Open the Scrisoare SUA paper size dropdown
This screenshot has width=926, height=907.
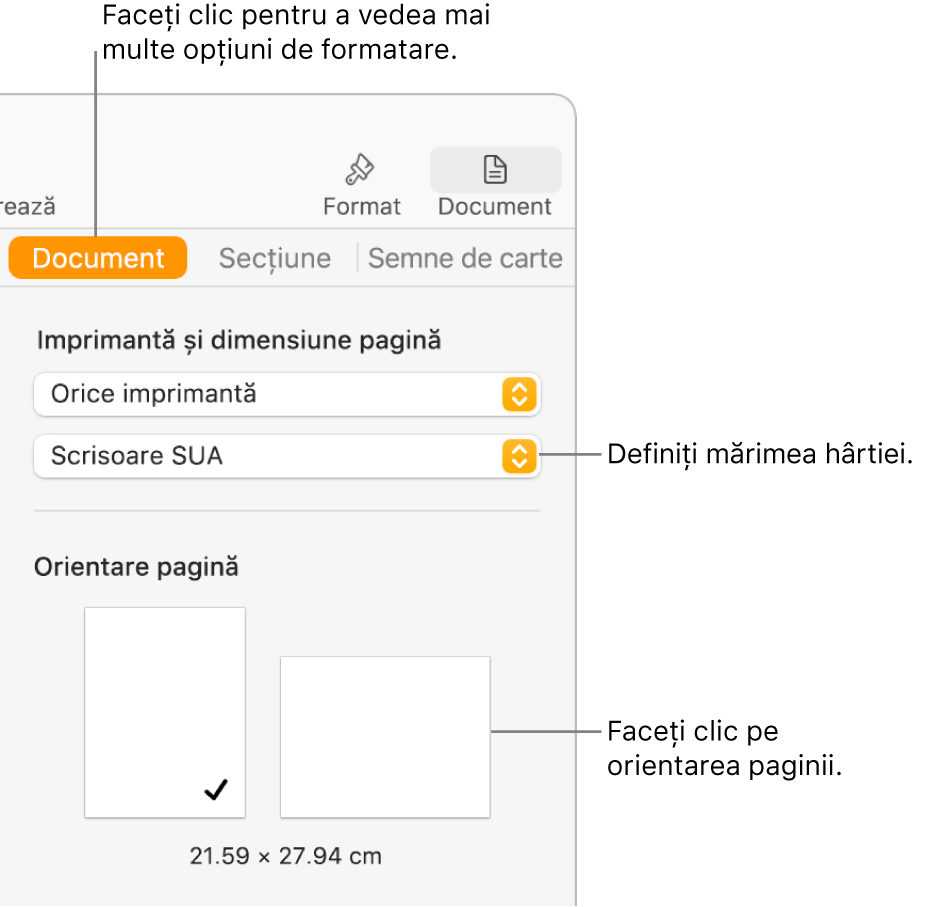click(286, 457)
